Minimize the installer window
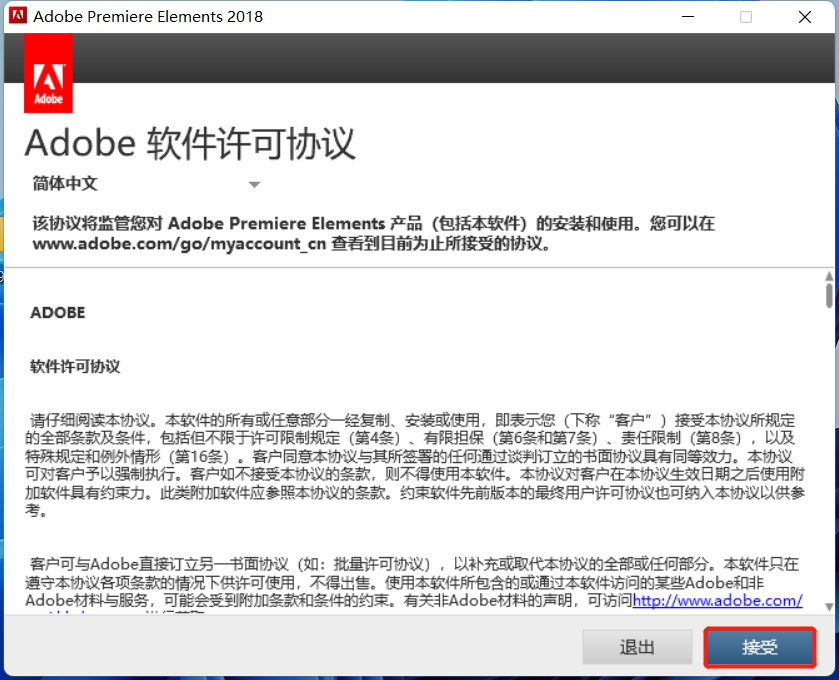 pyautogui.click(x=687, y=17)
